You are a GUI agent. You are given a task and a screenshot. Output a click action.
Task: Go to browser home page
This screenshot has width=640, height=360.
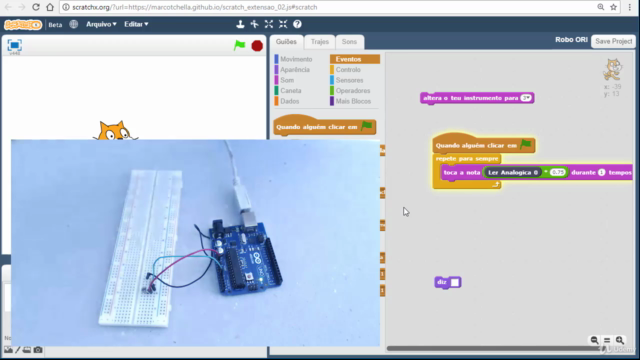pos(50,7)
